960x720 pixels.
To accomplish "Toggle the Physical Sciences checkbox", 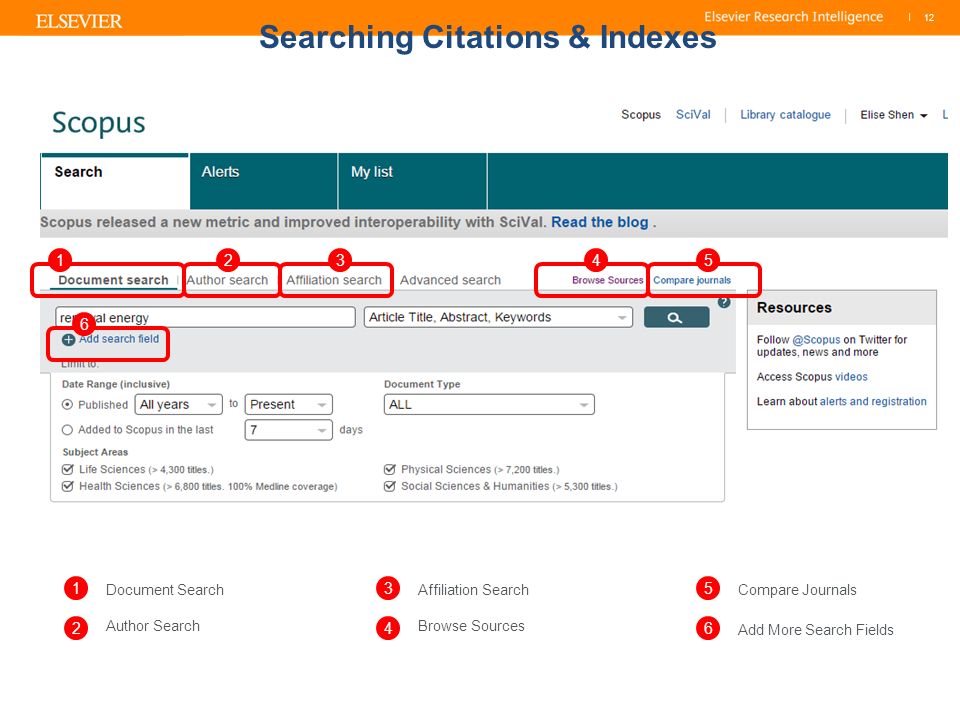I will click(x=389, y=470).
